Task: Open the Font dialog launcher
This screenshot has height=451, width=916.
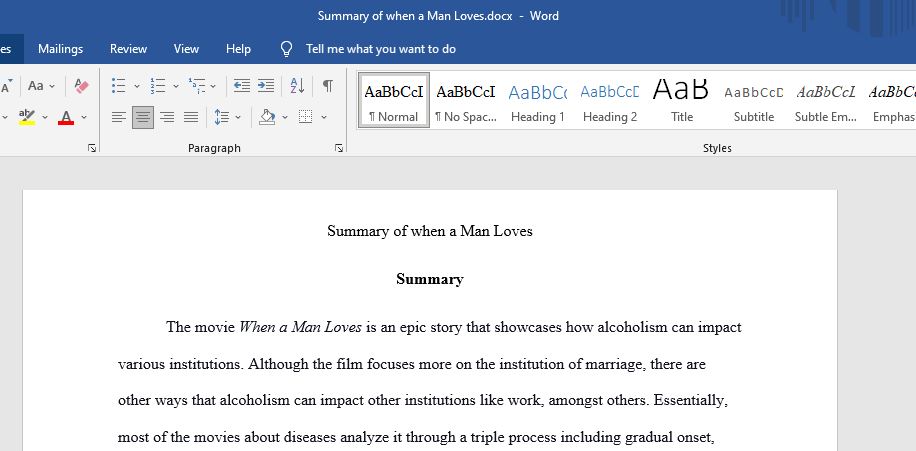Action: pyautogui.click(x=92, y=148)
